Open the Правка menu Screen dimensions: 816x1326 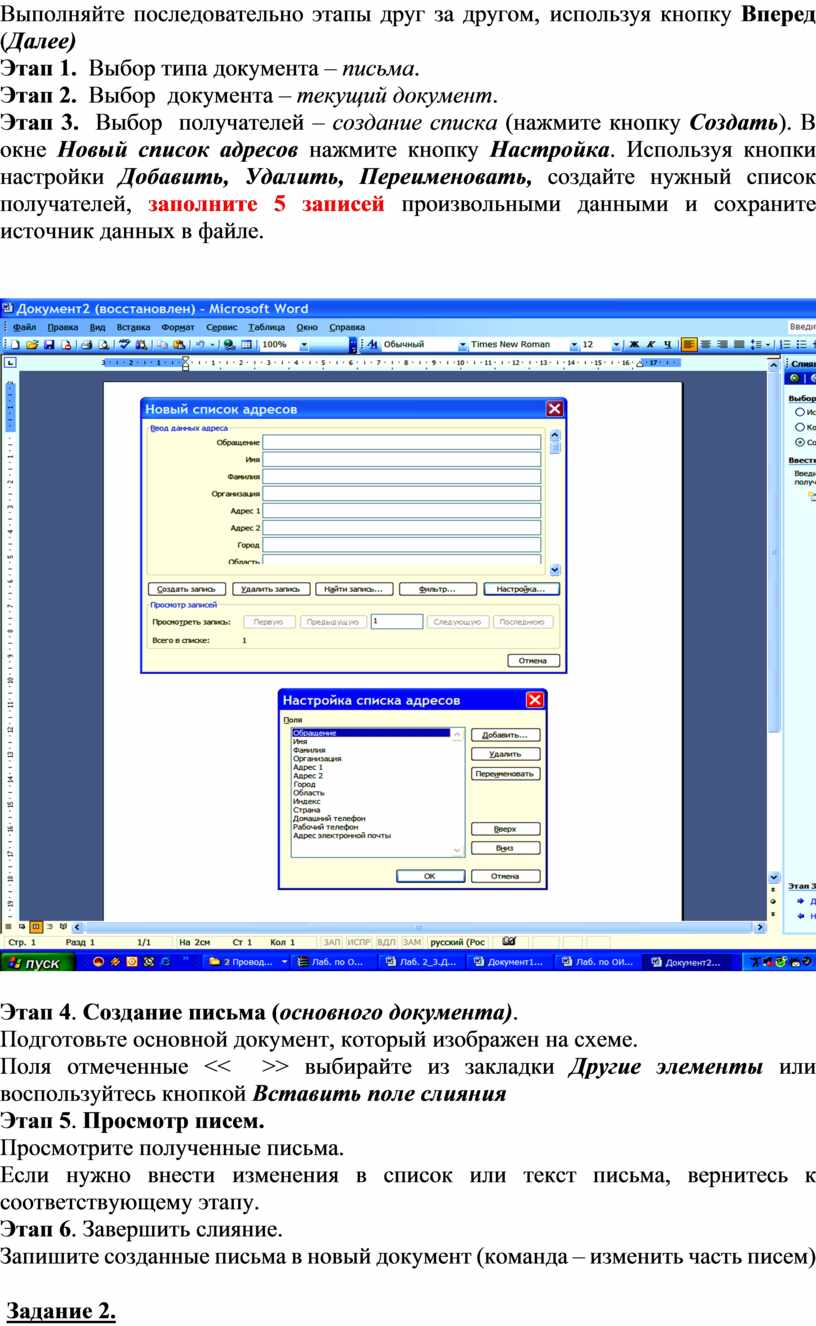(x=62, y=327)
